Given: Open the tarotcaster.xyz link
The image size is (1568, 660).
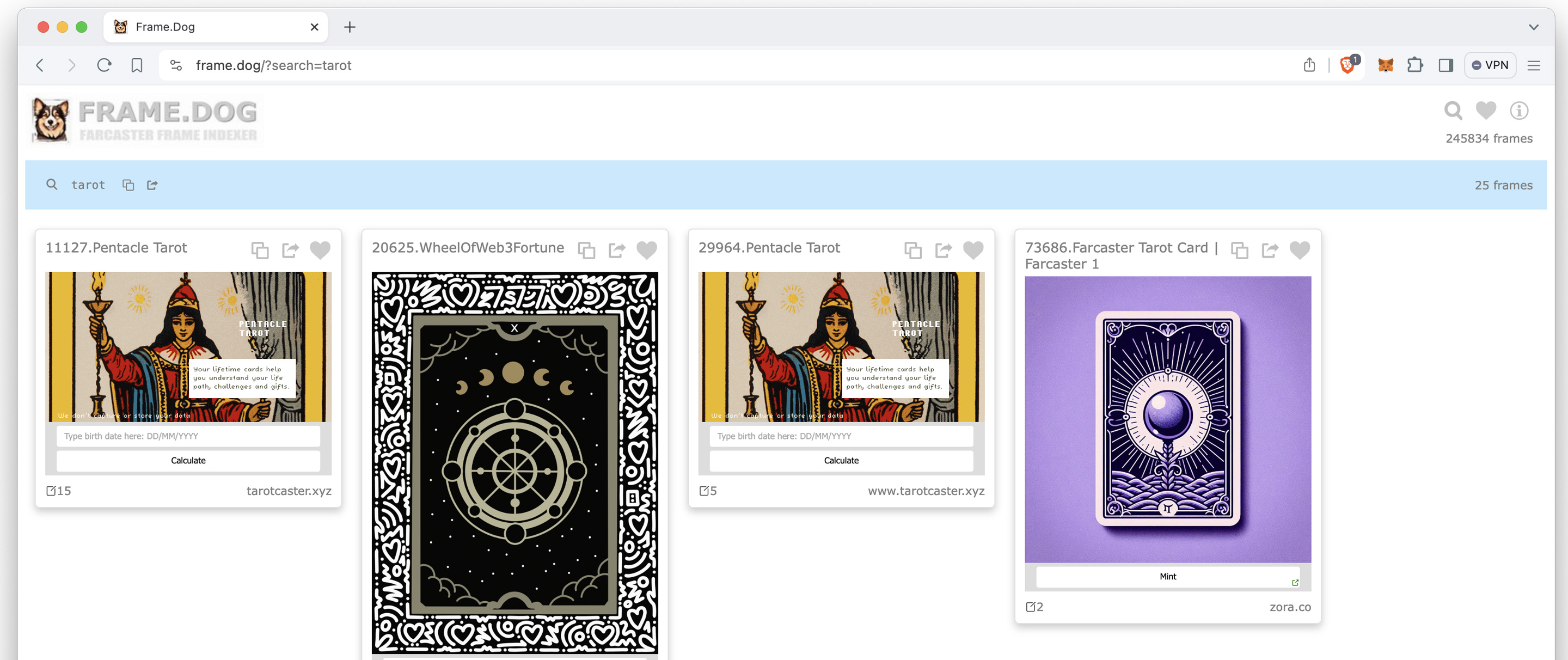Looking at the screenshot, I should click(x=289, y=491).
